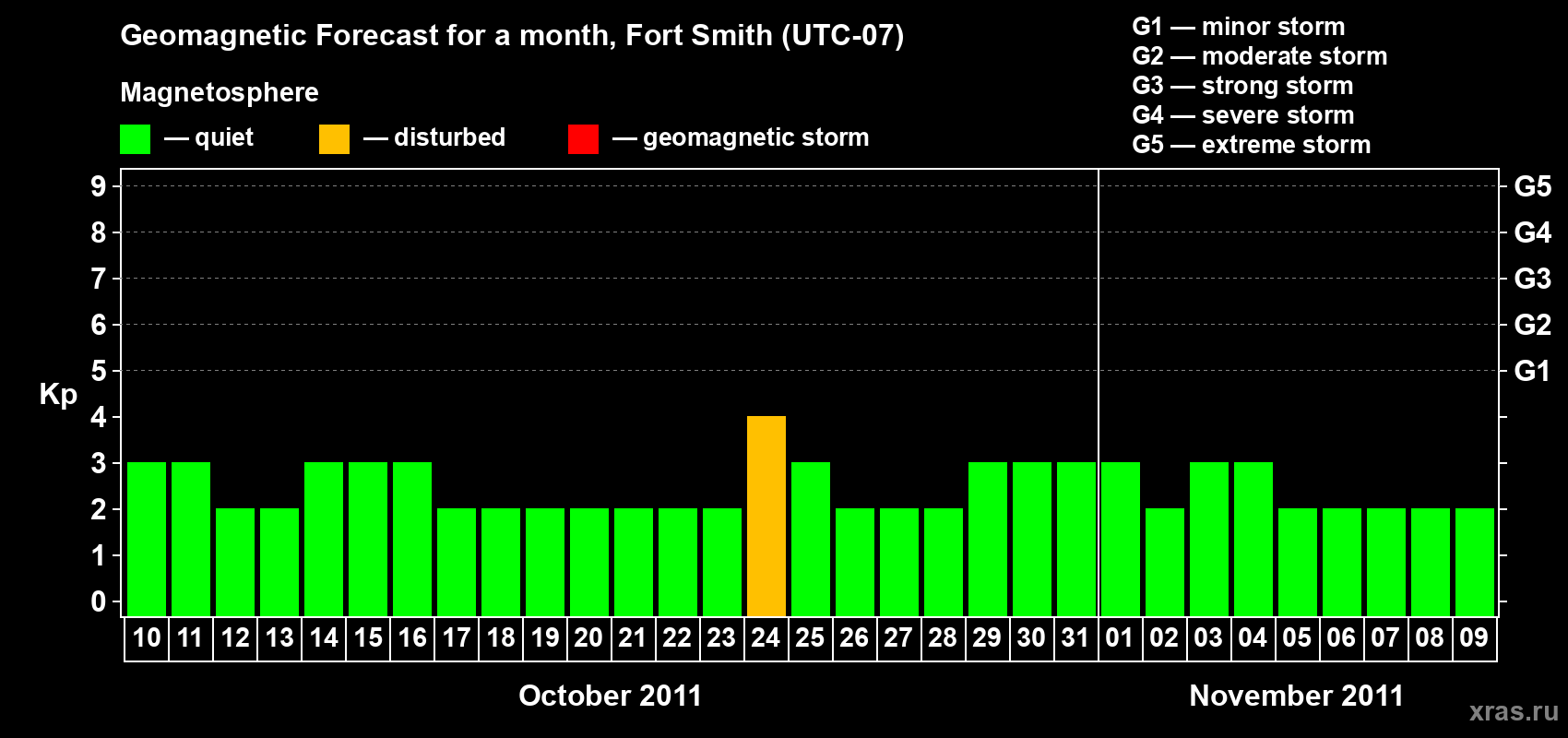This screenshot has height=738, width=1568.
Task: Select the green bar for October 25
Action: [x=811, y=539]
